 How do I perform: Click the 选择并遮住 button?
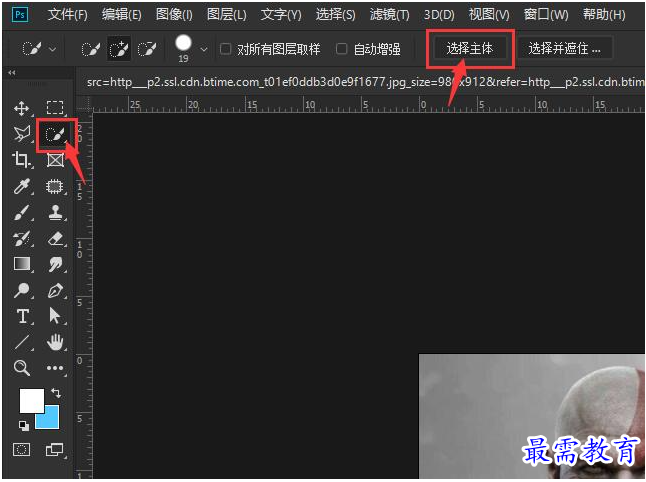[x=564, y=49]
